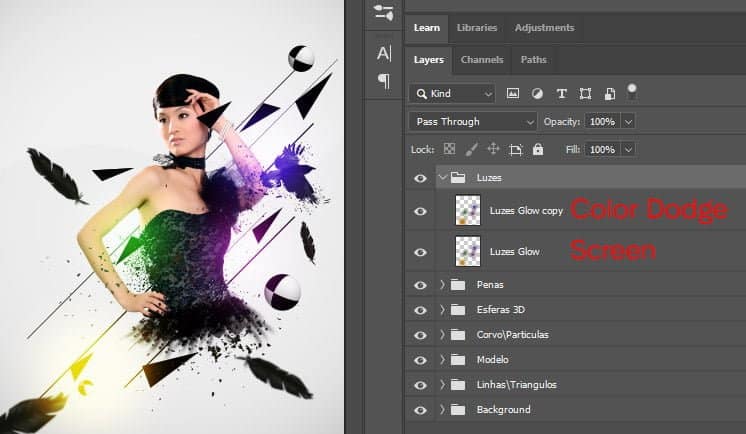Select the Layers tab
Viewport: 746px width, 434px height.
coord(429,60)
